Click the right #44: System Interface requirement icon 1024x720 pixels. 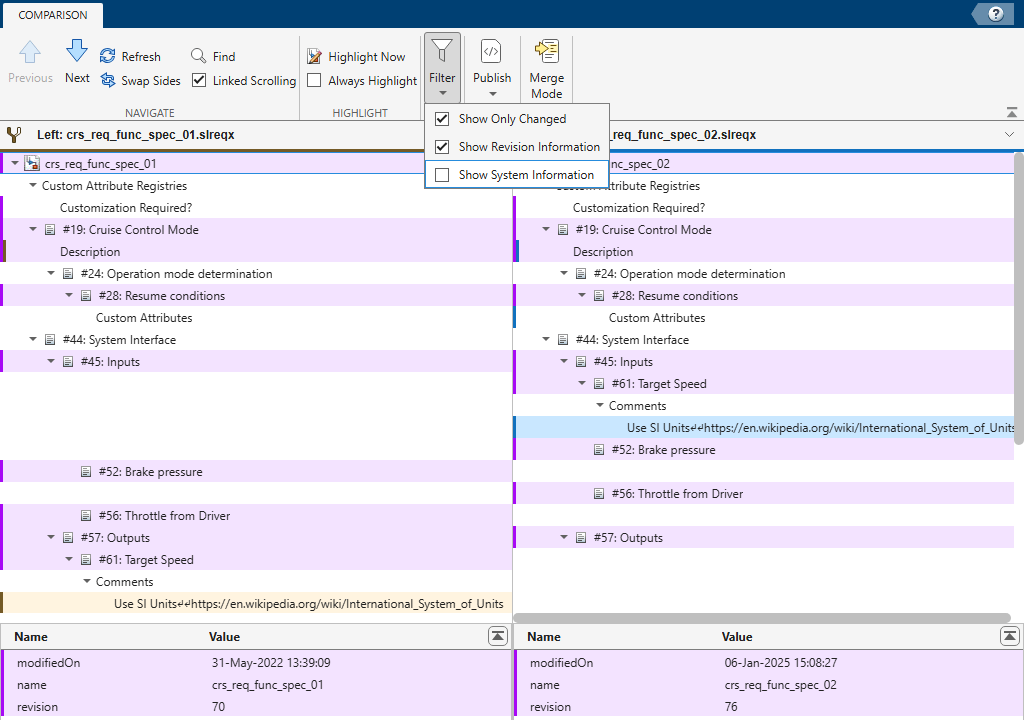(x=563, y=340)
